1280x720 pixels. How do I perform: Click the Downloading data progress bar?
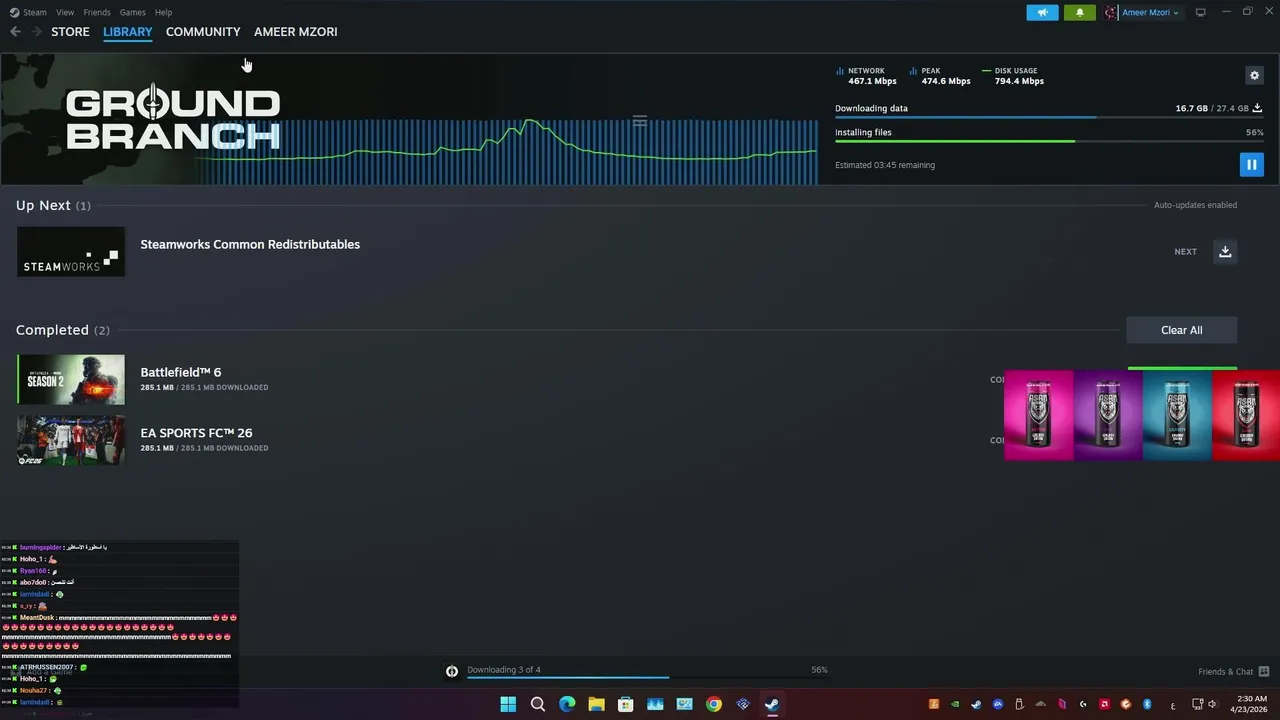pyautogui.click(x=1049, y=118)
